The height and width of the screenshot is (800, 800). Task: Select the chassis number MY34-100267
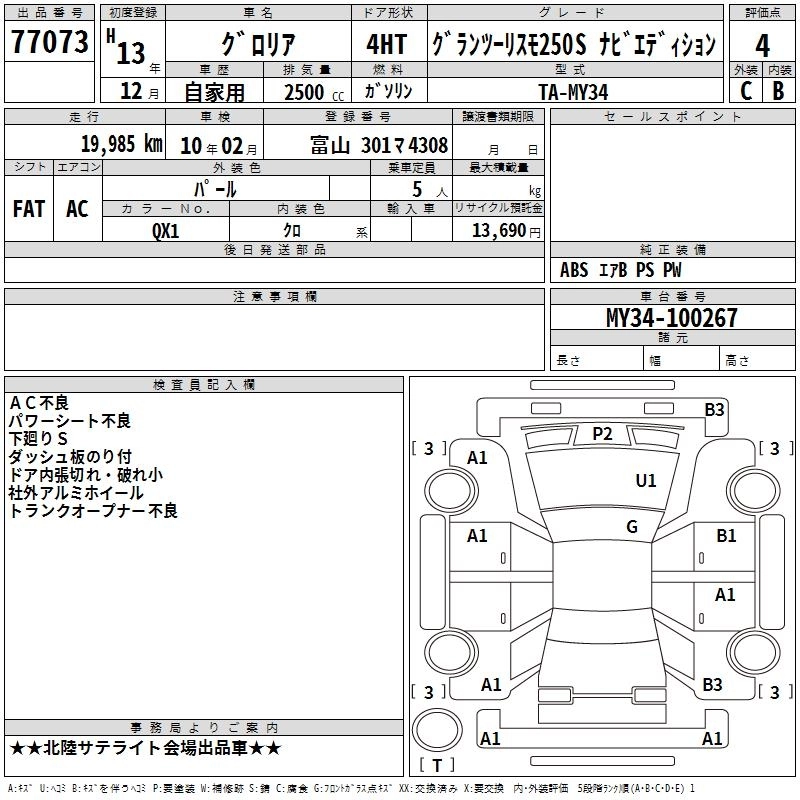[x=671, y=317]
